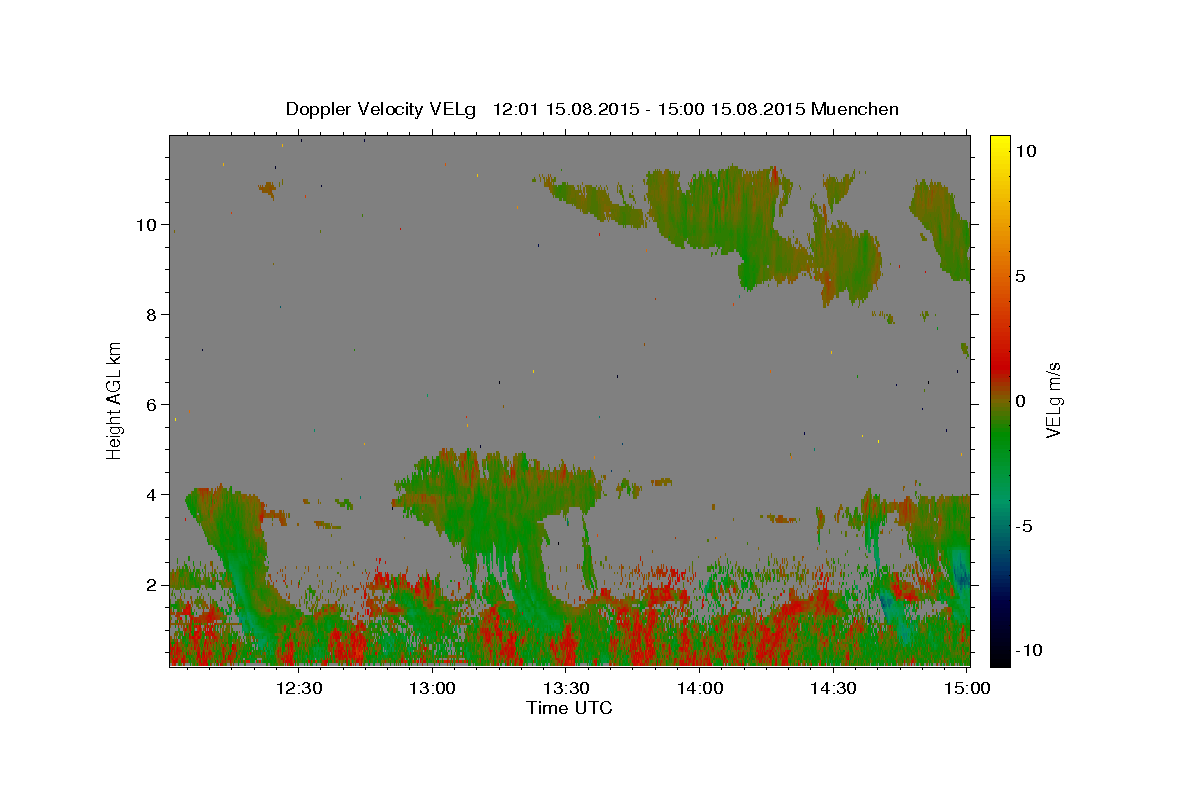Image resolution: width=1200 pixels, height=800 pixels.
Task: Click the 'Muenchen' location label in title
Action: click(x=856, y=109)
